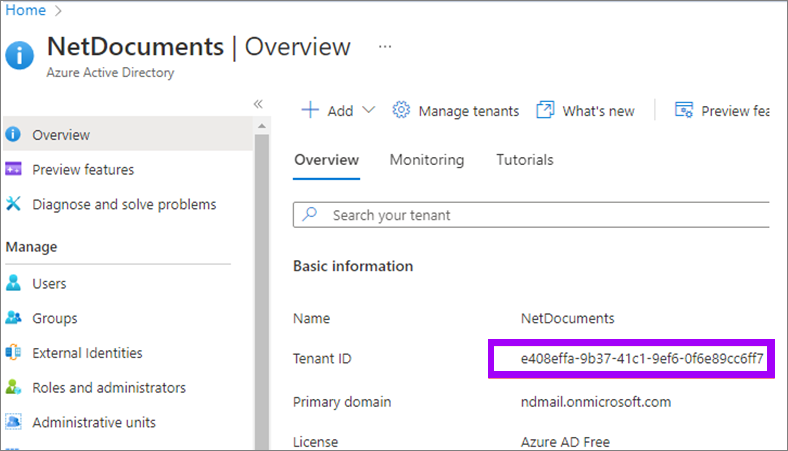Image resolution: width=788 pixels, height=451 pixels.
Task: Switch to the Monitoring tab
Action: [427, 160]
